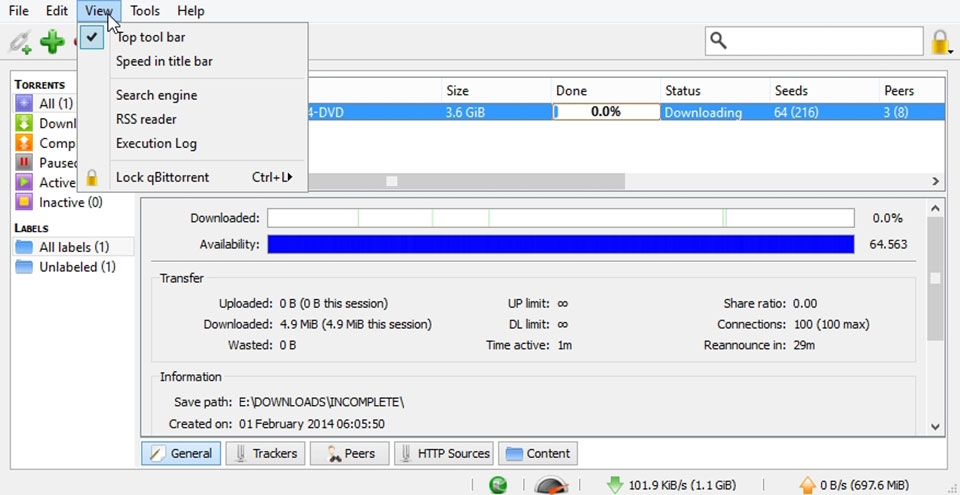960x495 pixels.
Task: Select the Inactive (0) filter
Action: 59,202
